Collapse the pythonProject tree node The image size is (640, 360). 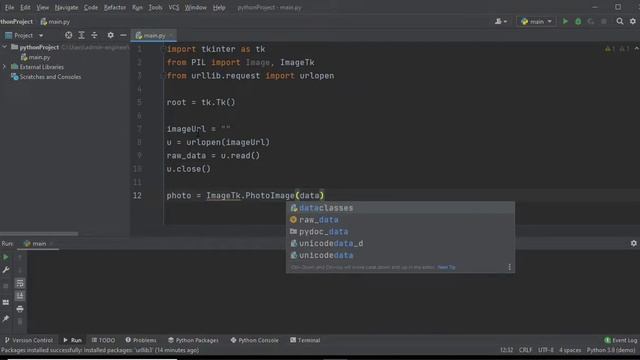tap(4, 47)
